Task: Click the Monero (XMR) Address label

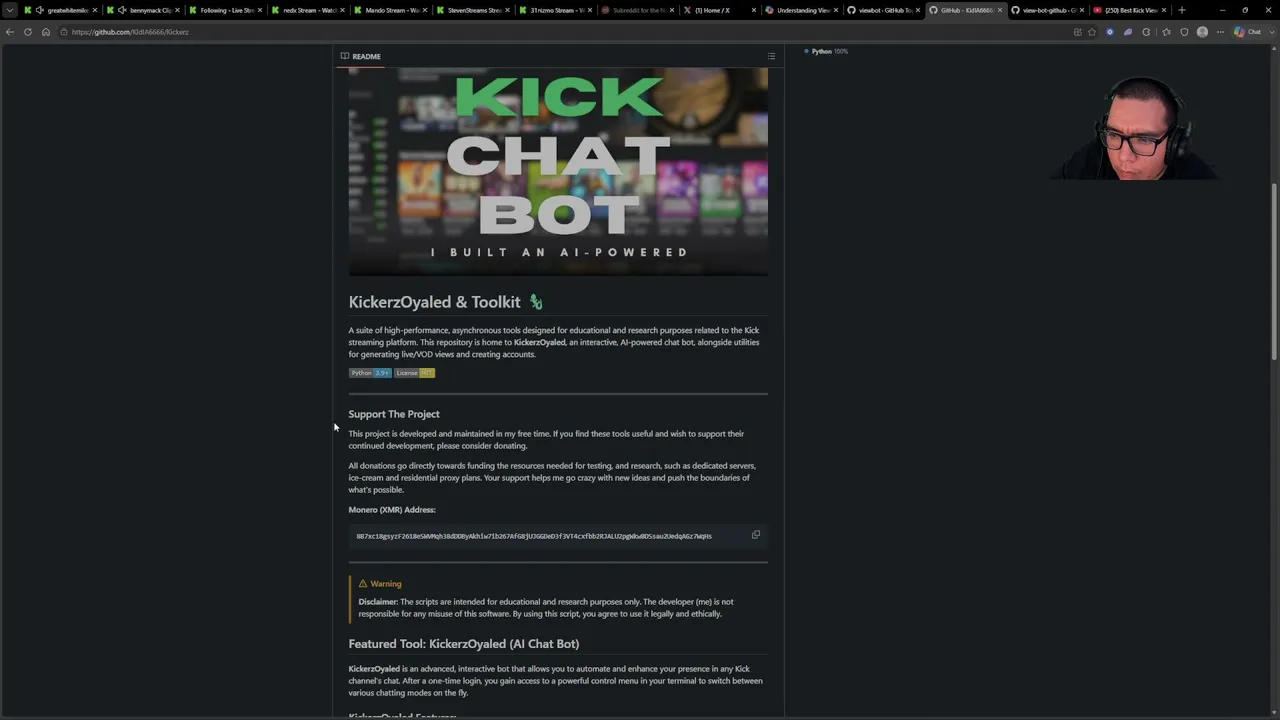Action: click(392, 510)
